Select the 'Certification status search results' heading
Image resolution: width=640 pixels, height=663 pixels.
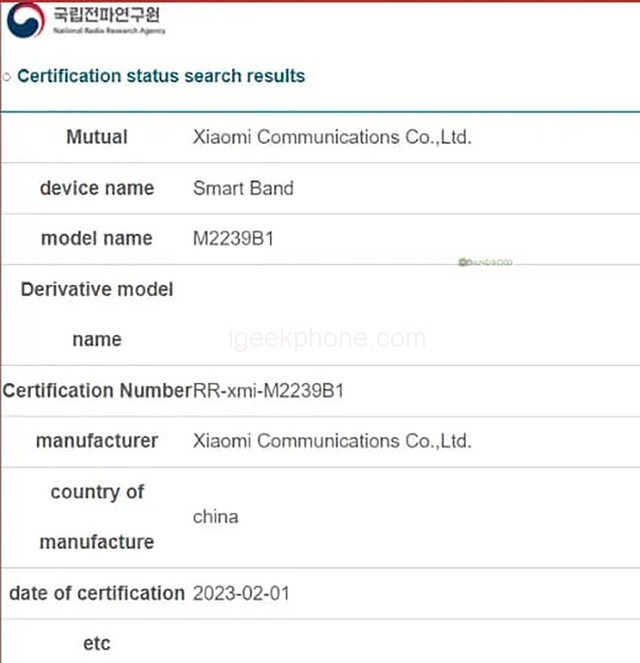(161, 76)
